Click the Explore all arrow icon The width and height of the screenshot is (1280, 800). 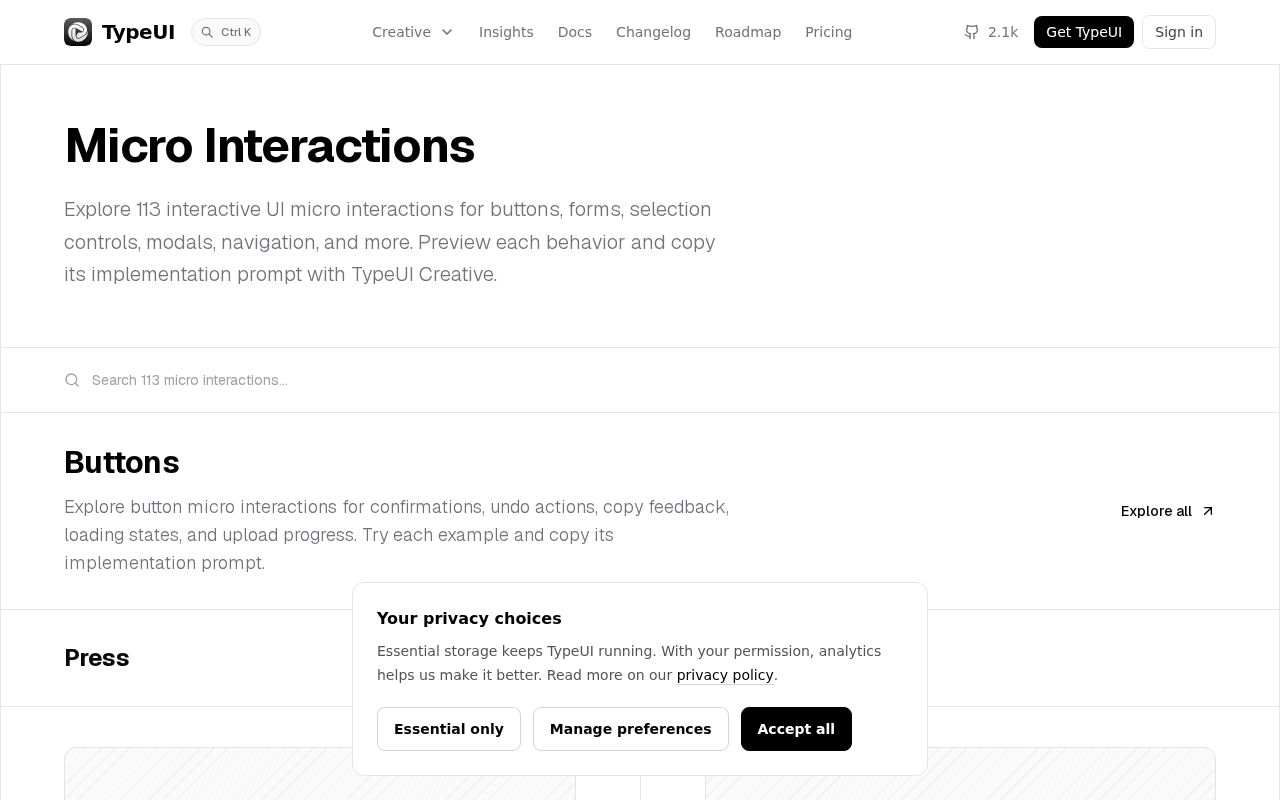point(1207,511)
